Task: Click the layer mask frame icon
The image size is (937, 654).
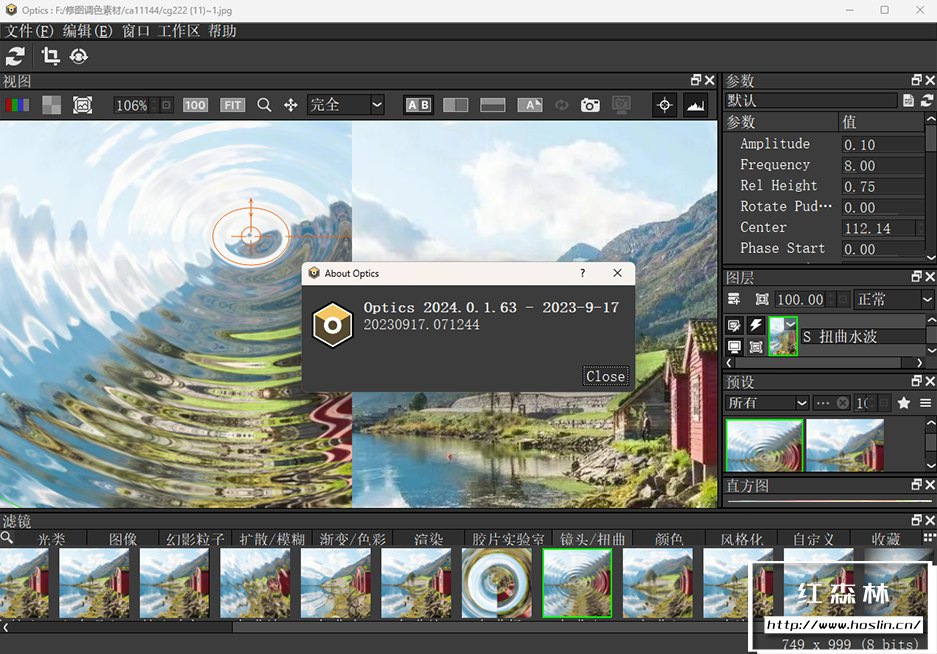Action: tap(756, 347)
